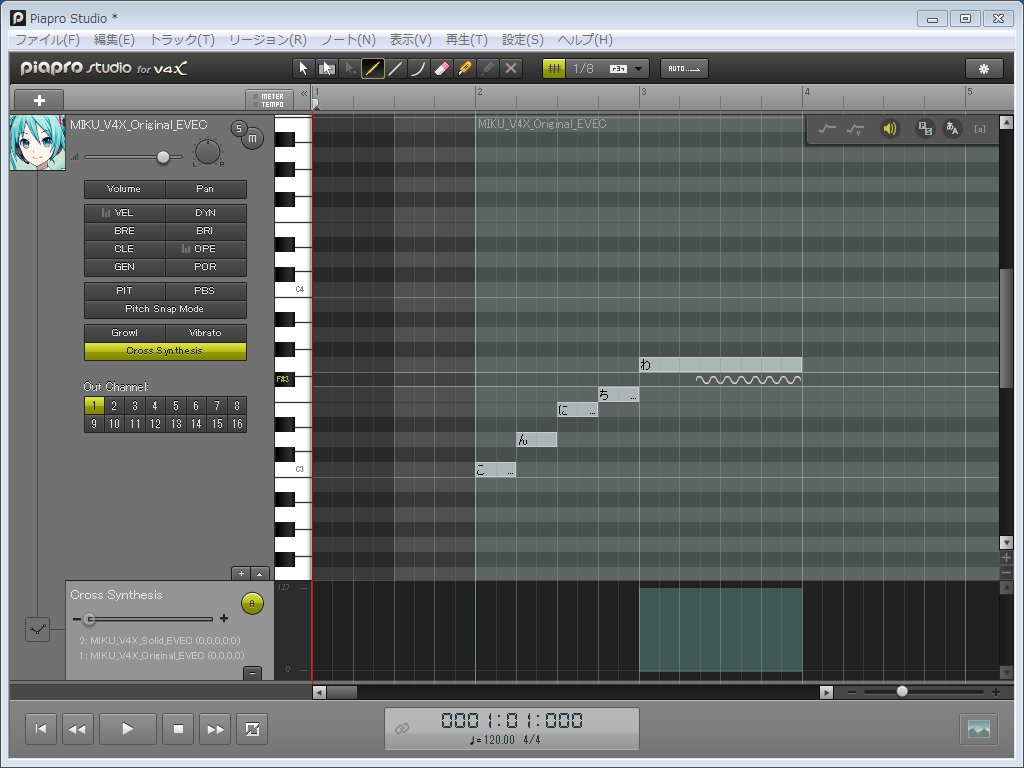
Task: Click the あA language switch icon
Action: pos(952,129)
